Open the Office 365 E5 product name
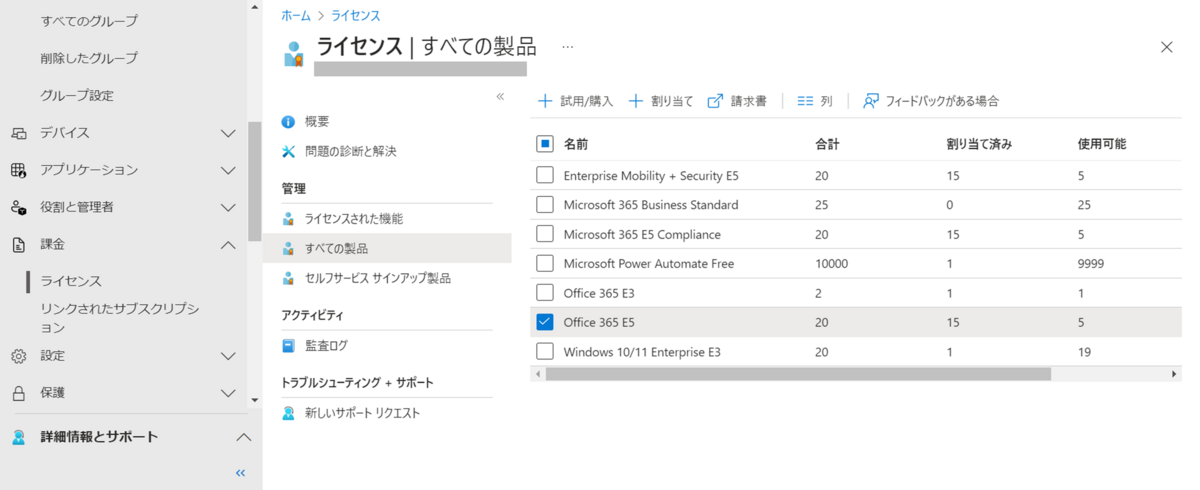The width and height of the screenshot is (1200, 490). pos(599,322)
